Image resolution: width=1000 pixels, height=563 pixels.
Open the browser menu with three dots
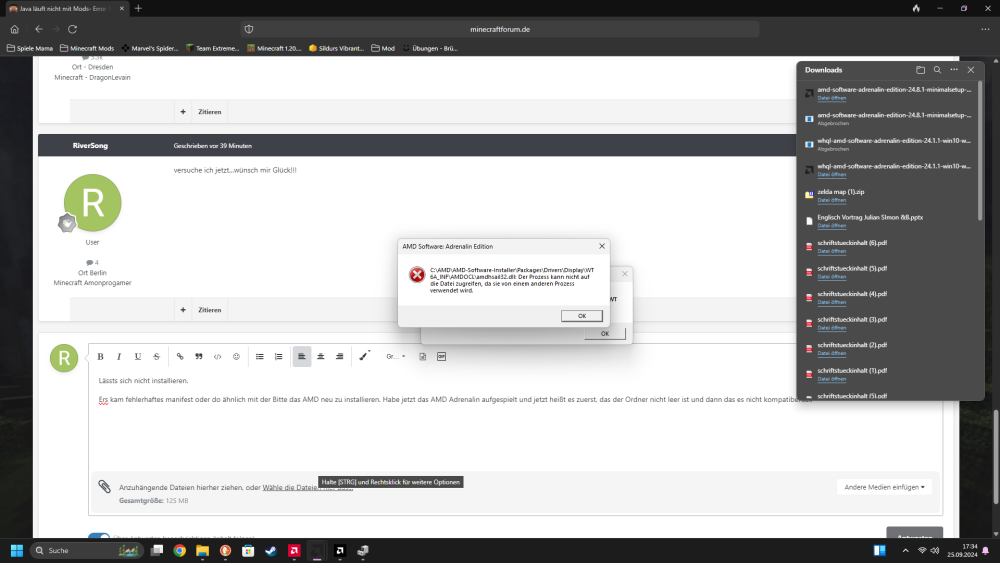coord(985,29)
